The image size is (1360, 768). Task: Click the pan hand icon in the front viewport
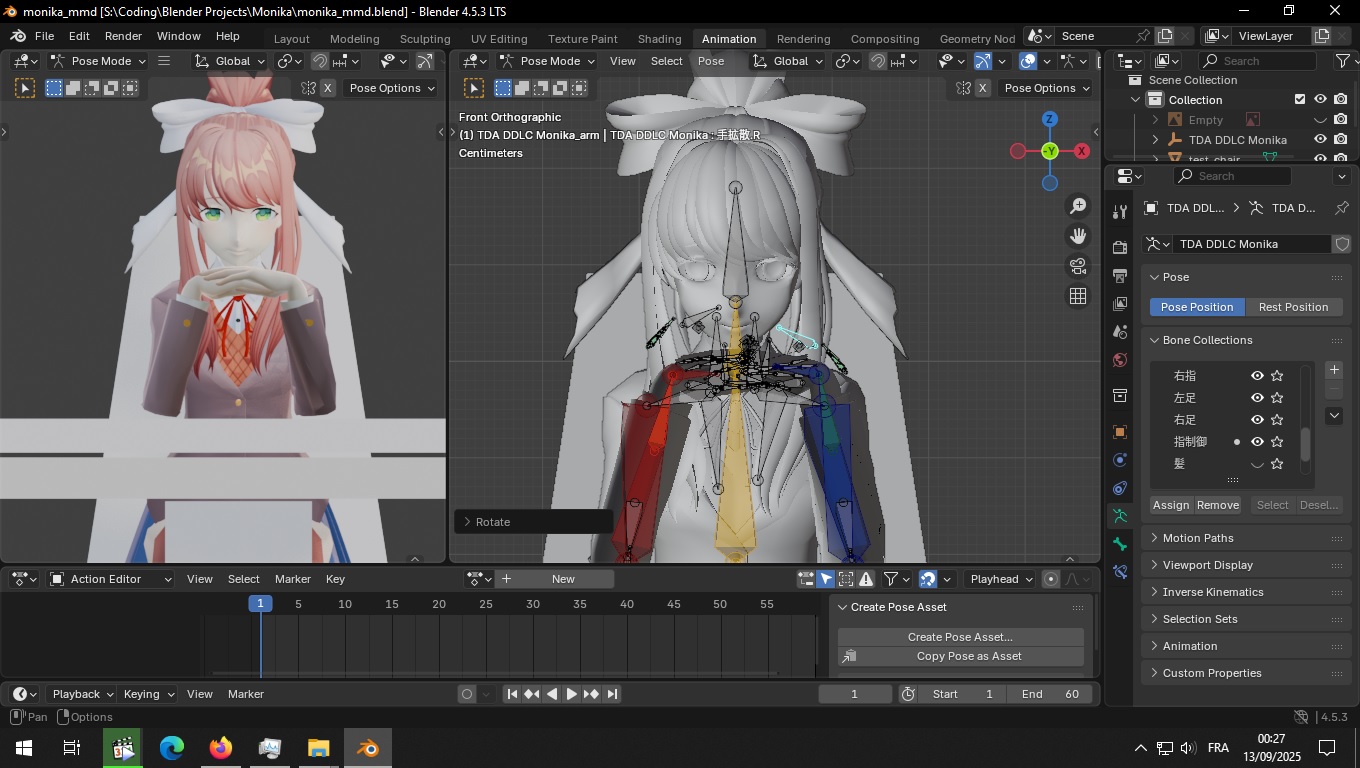pos(1078,236)
